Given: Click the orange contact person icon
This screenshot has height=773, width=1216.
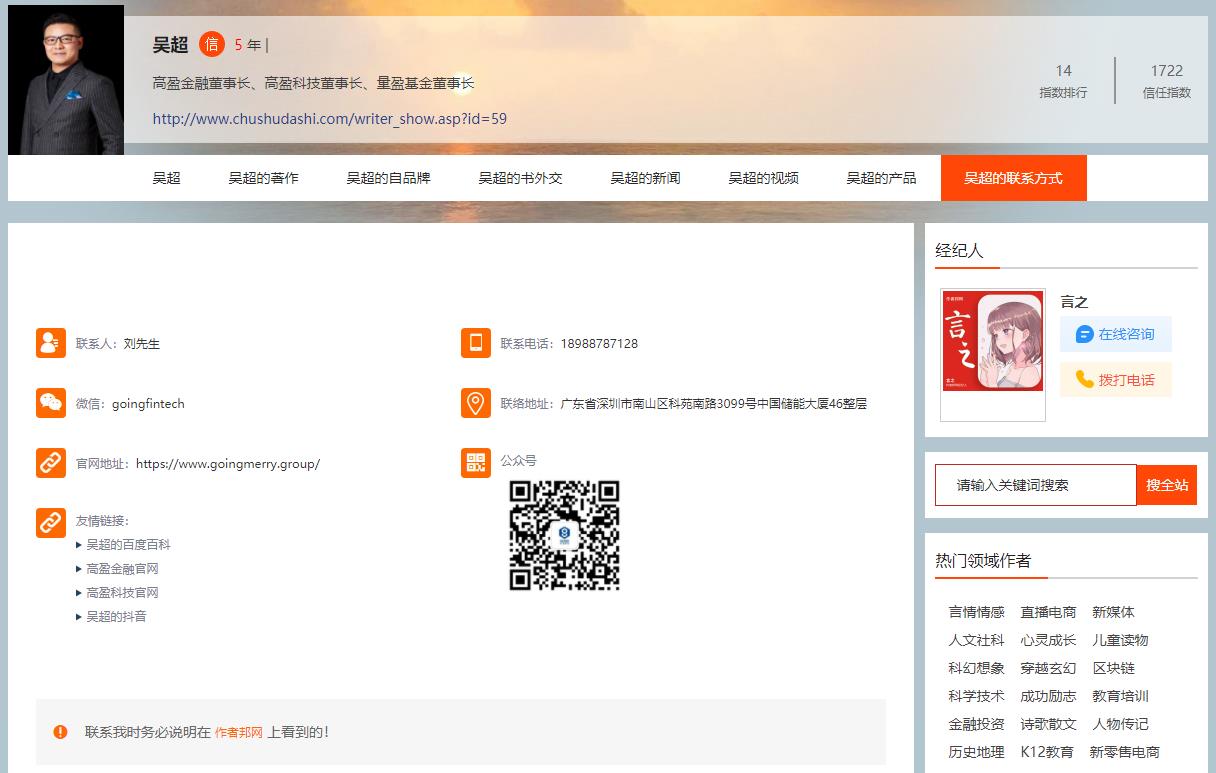Looking at the screenshot, I should pyautogui.click(x=51, y=343).
